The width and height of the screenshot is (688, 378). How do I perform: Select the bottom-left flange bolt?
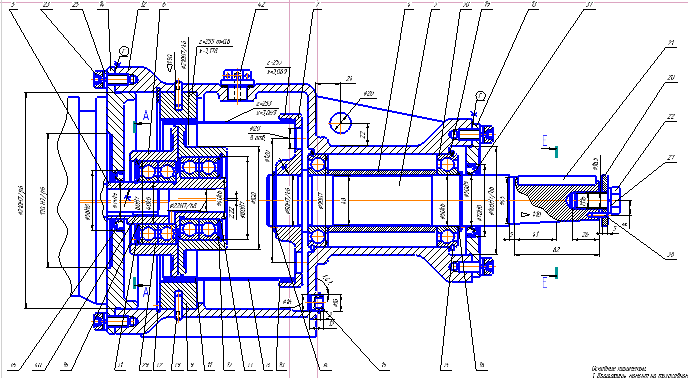tap(115, 321)
